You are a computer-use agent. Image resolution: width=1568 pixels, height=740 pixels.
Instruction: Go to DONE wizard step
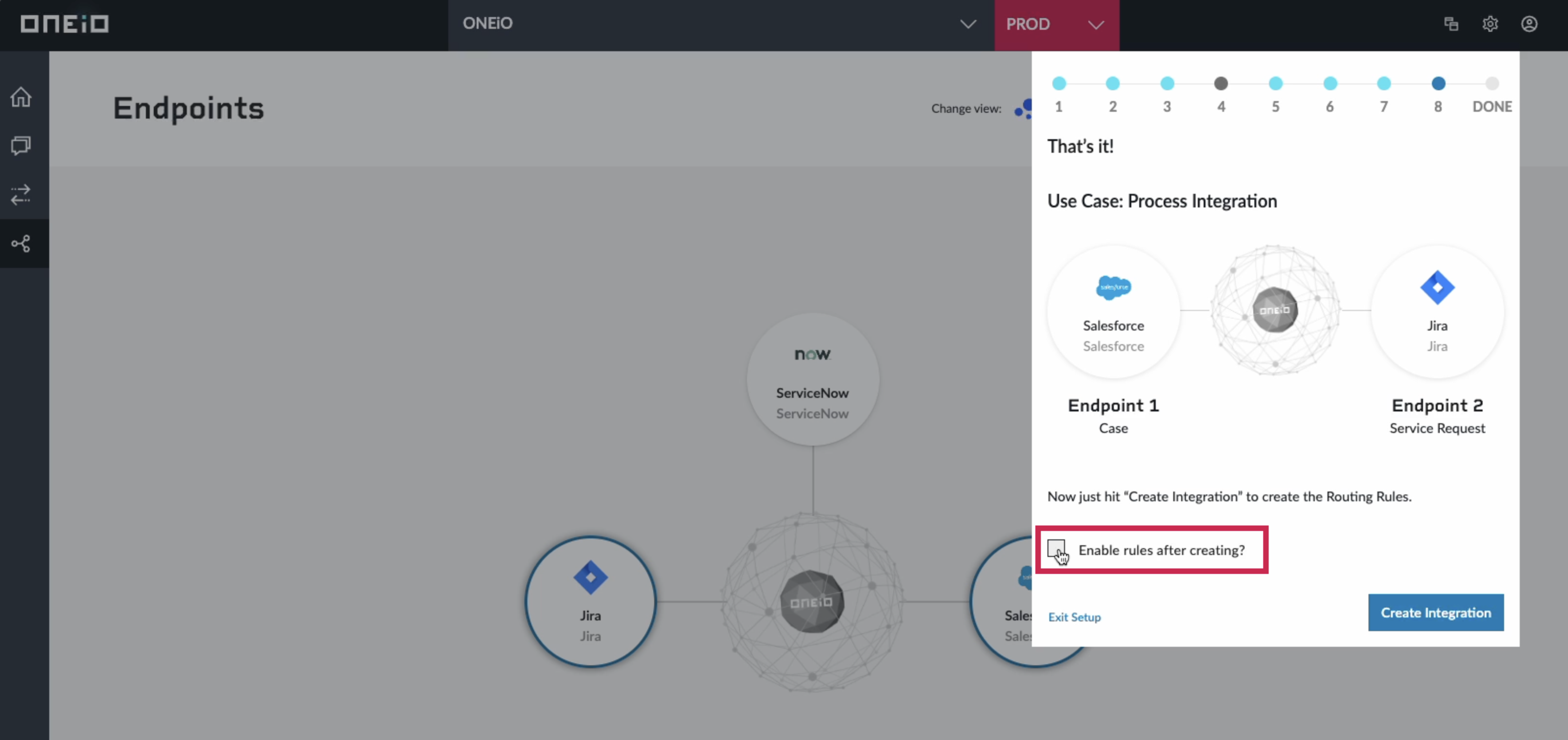(x=1491, y=83)
